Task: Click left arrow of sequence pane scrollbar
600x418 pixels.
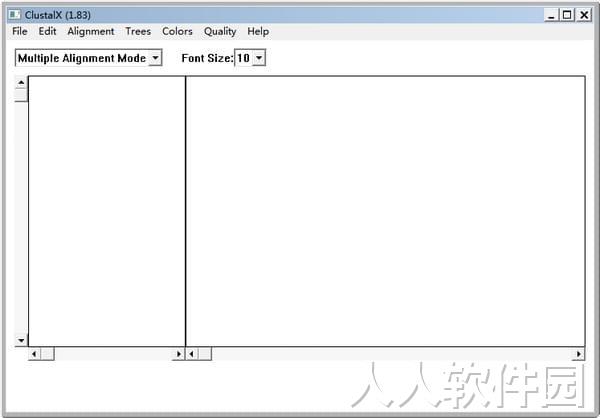Action: pos(192,354)
